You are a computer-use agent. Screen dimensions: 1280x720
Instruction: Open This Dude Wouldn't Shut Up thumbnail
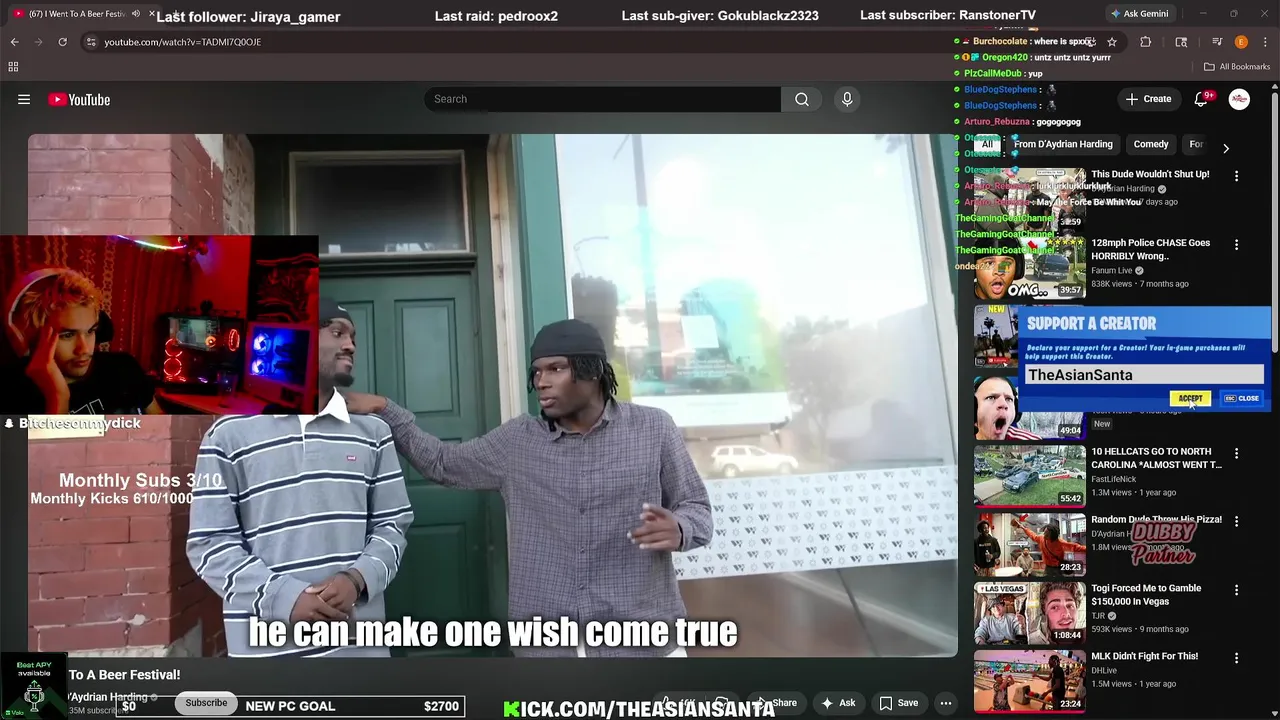pos(1030,198)
